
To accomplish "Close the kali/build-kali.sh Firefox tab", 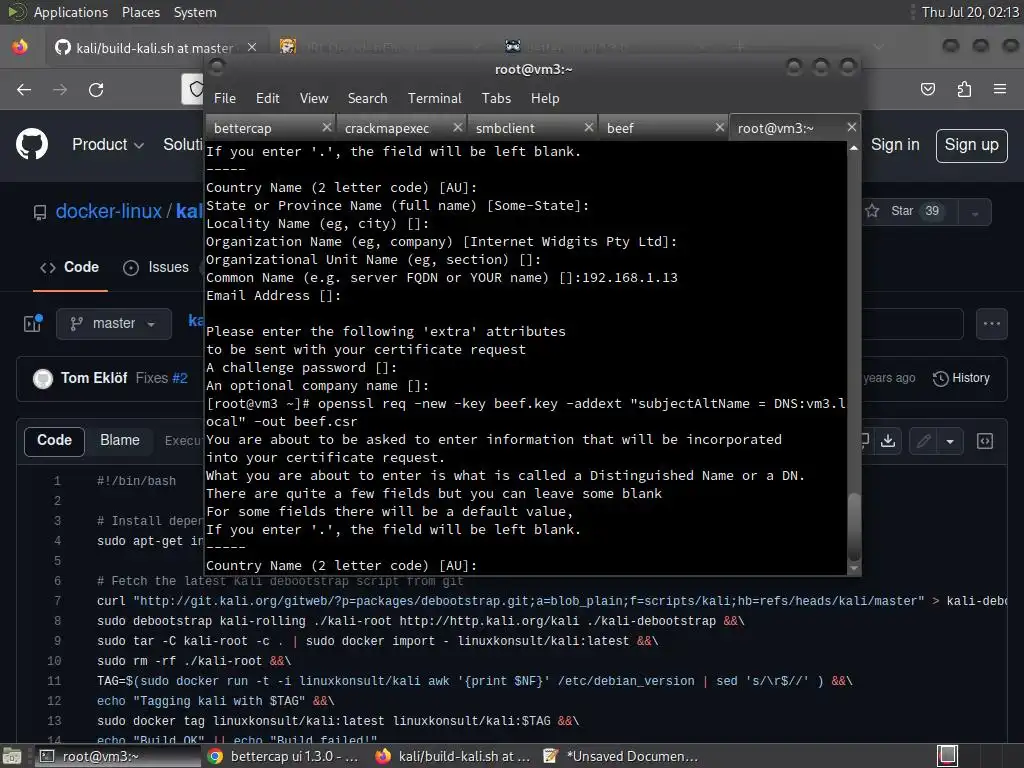I will pyautogui.click(x=252, y=47).
